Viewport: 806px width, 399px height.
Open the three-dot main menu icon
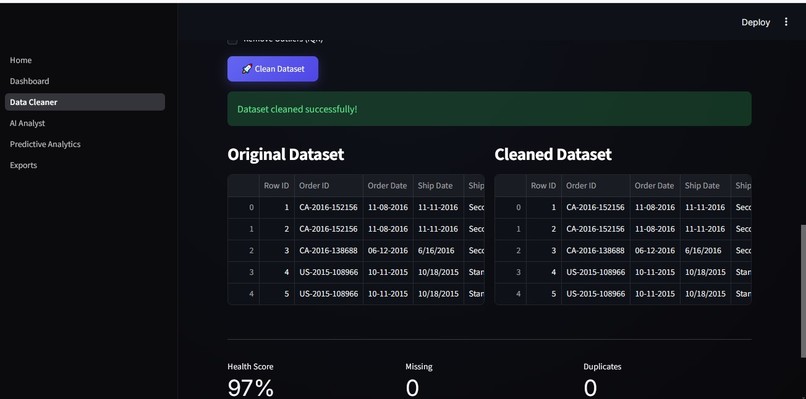coord(785,22)
